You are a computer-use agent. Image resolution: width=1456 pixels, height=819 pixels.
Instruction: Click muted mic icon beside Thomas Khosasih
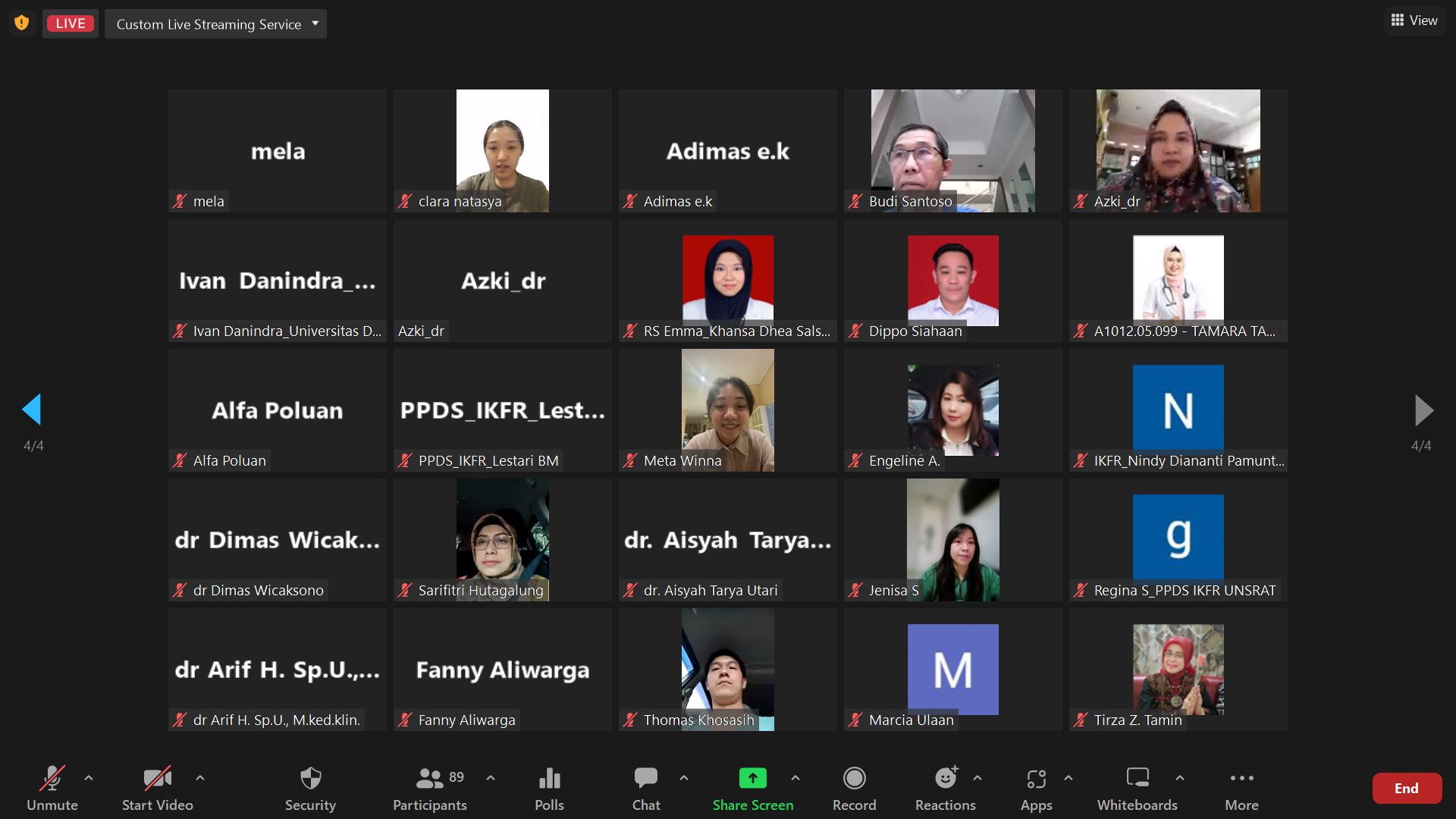point(630,720)
